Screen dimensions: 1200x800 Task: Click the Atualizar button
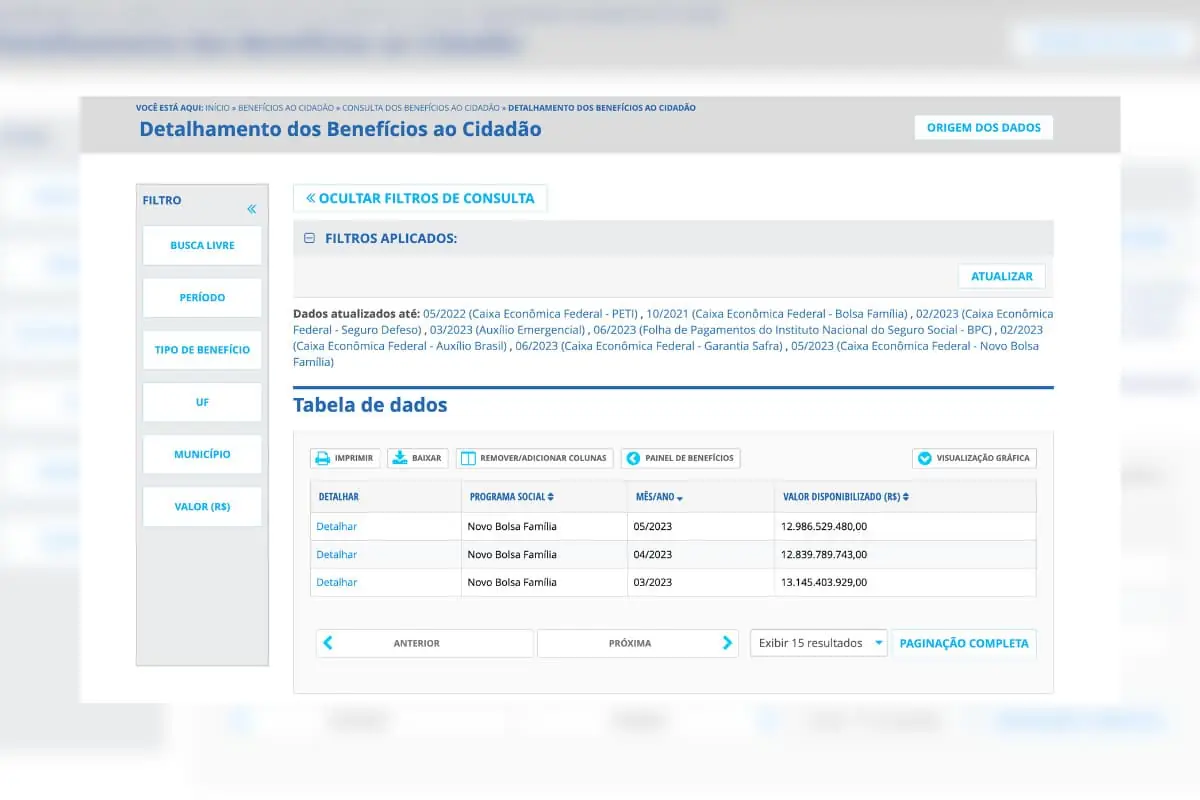[x=1002, y=276]
